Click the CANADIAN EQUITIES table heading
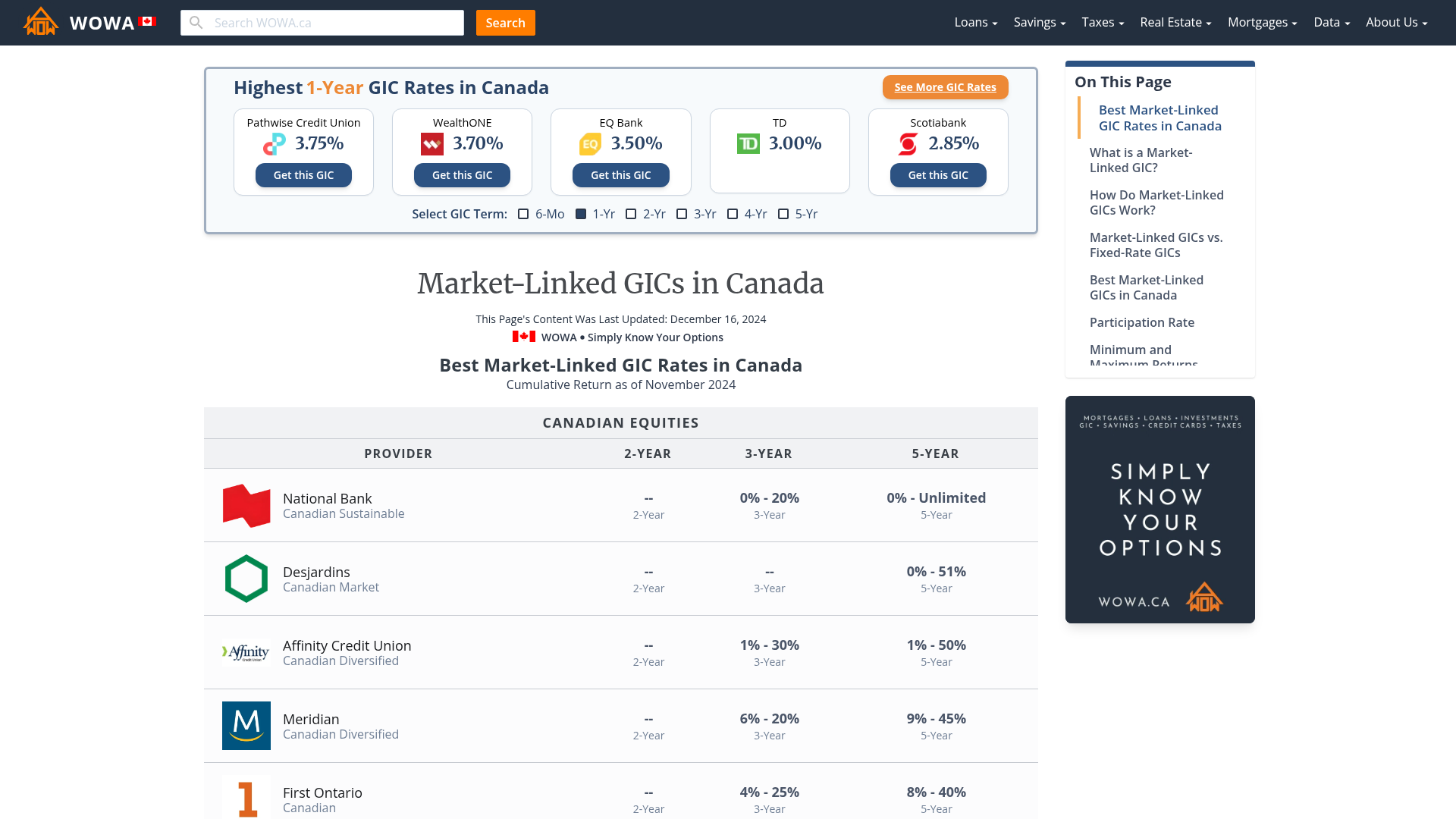The width and height of the screenshot is (1456, 819). [x=620, y=423]
